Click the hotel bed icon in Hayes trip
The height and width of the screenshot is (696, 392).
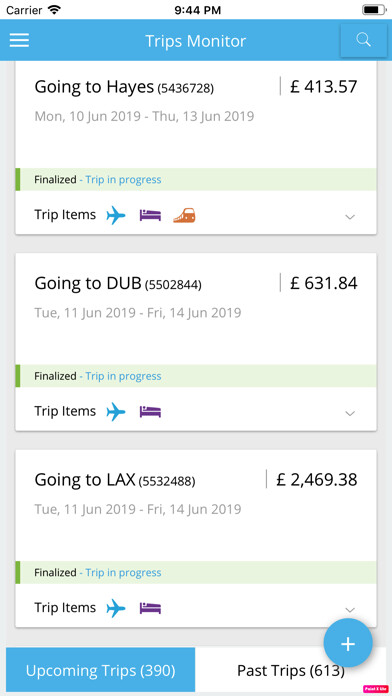[150, 216]
